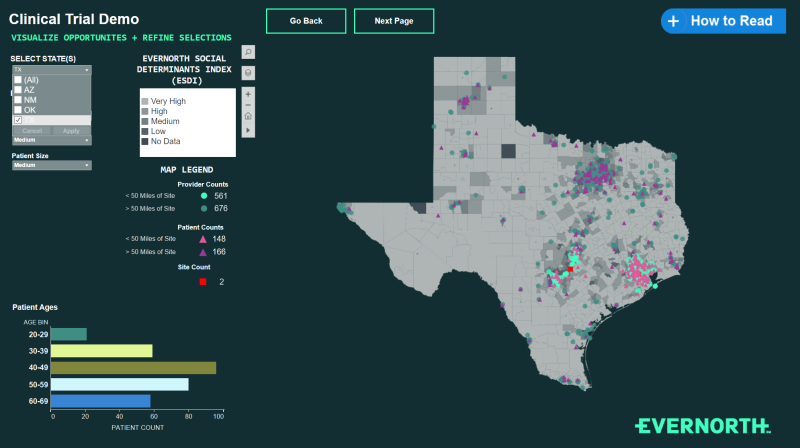
Task: Open the Patient Size dropdown
Action: [52, 165]
